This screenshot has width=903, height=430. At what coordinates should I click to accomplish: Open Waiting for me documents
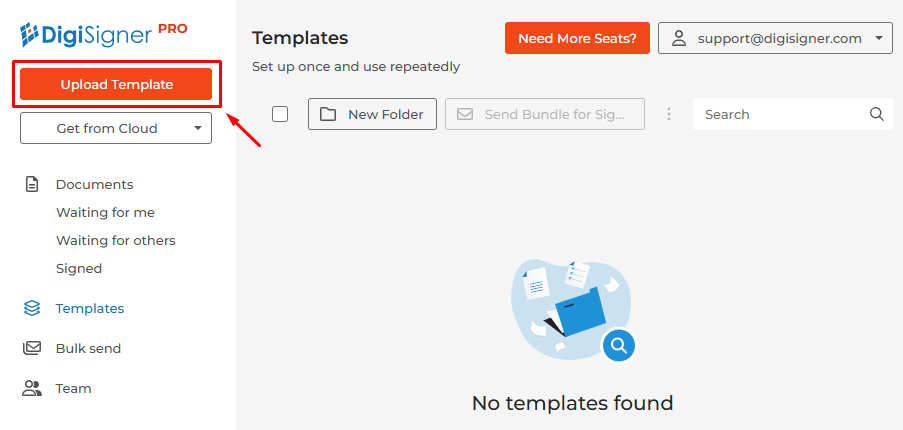pos(105,212)
